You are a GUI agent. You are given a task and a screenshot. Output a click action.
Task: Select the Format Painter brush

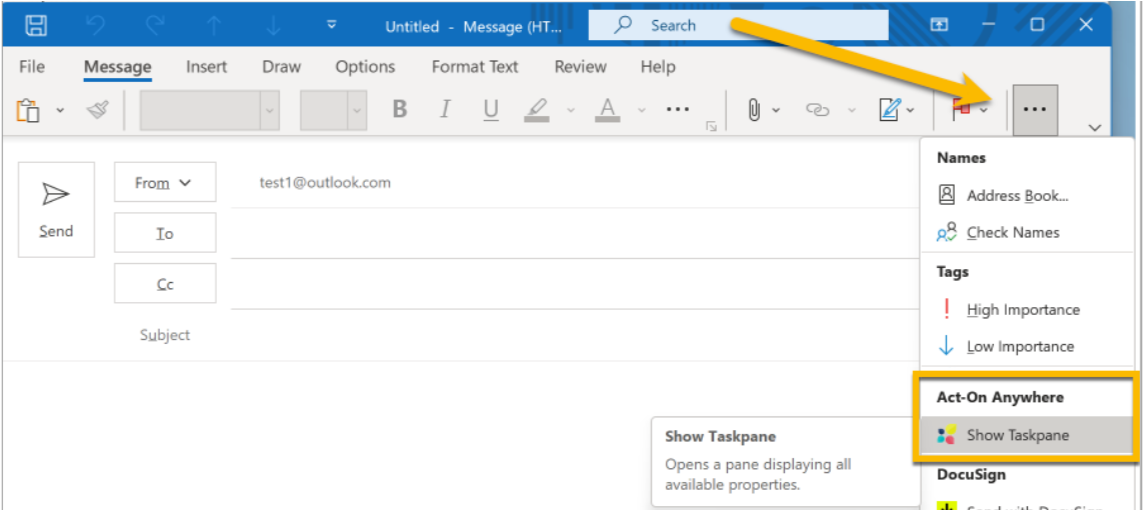pyautogui.click(x=97, y=110)
